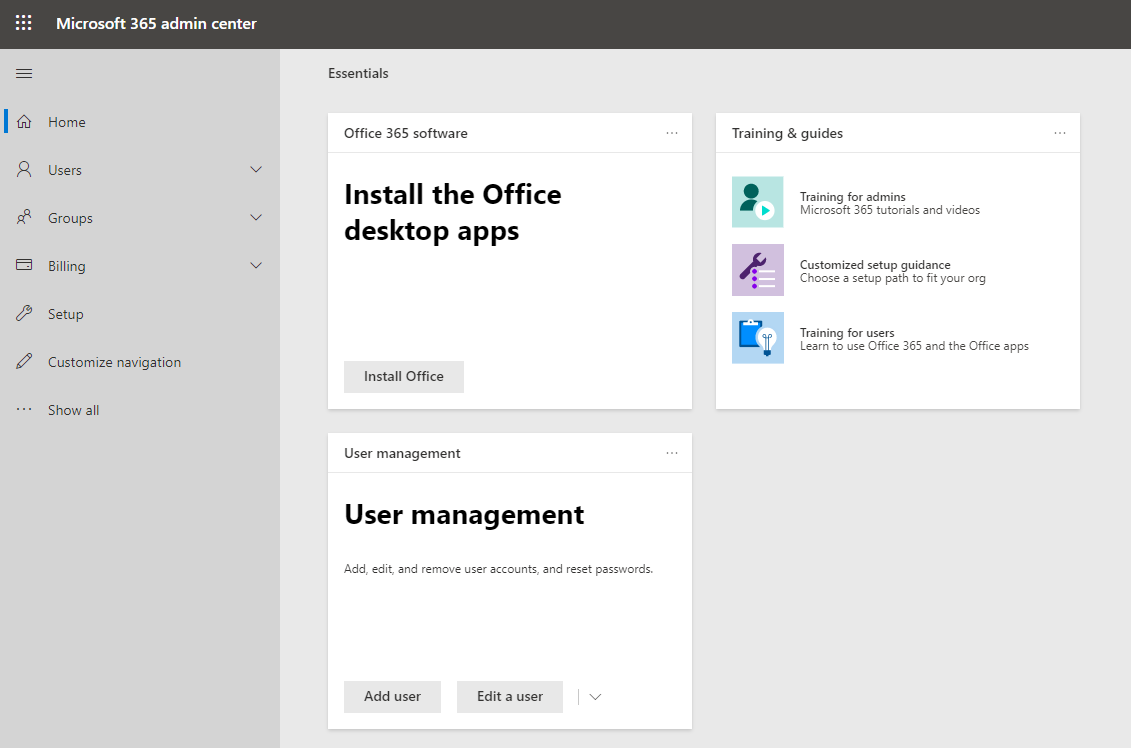The width and height of the screenshot is (1131, 748).
Task: Click the Users person icon
Action: coord(24,170)
